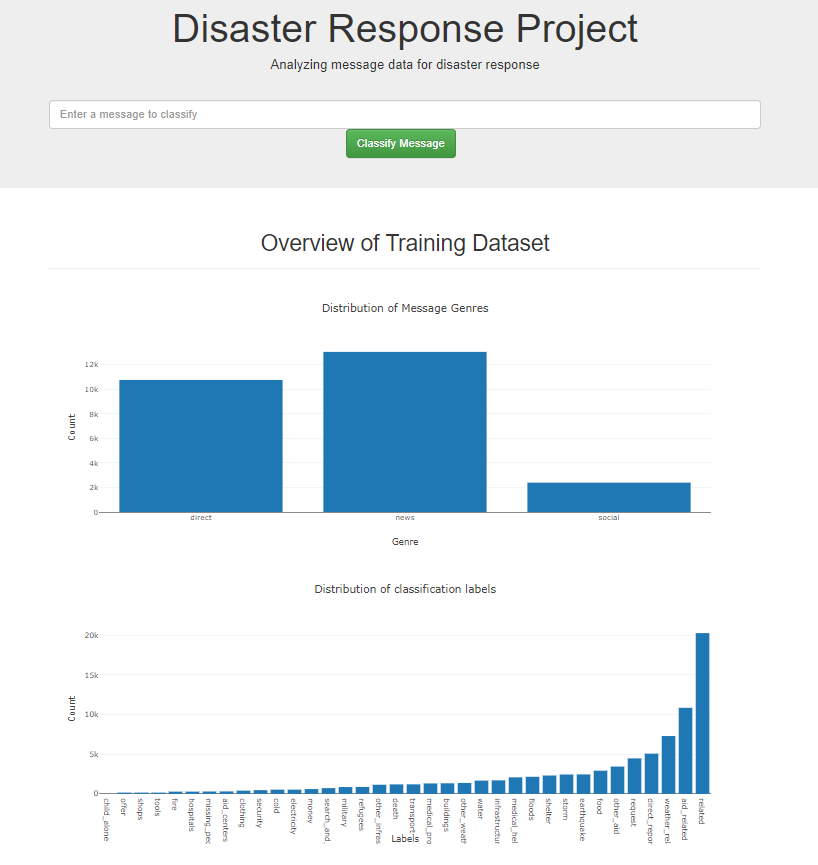This screenshot has height=865, width=818.
Task: Click the '12k' y-axis tick in genres chart
Action: click(92, 365)
